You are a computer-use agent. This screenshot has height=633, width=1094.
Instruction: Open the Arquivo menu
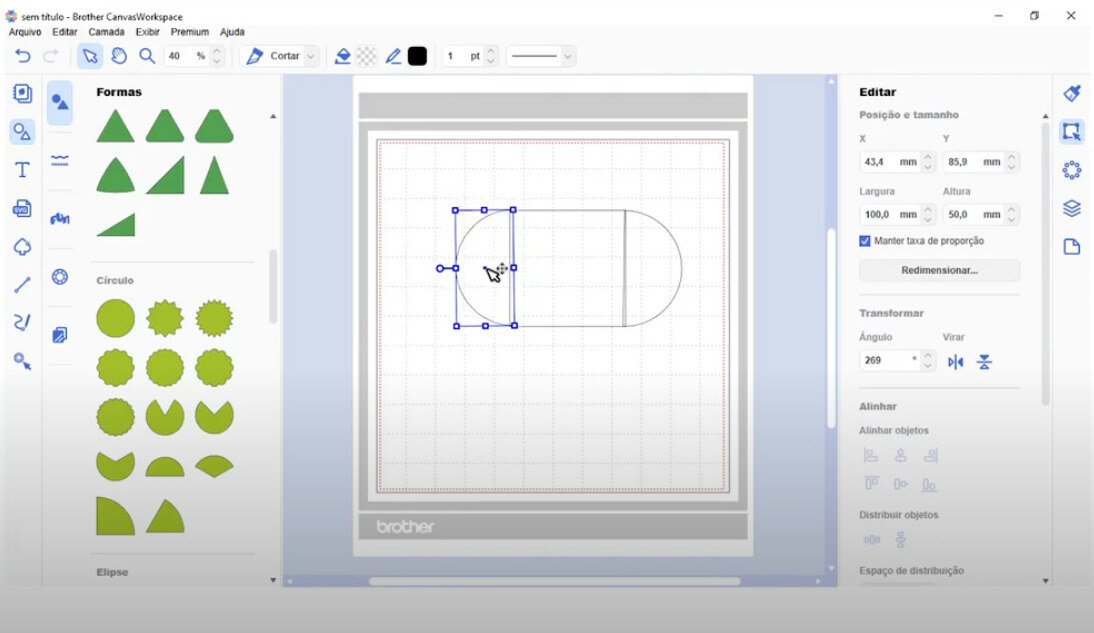point(24,32)
